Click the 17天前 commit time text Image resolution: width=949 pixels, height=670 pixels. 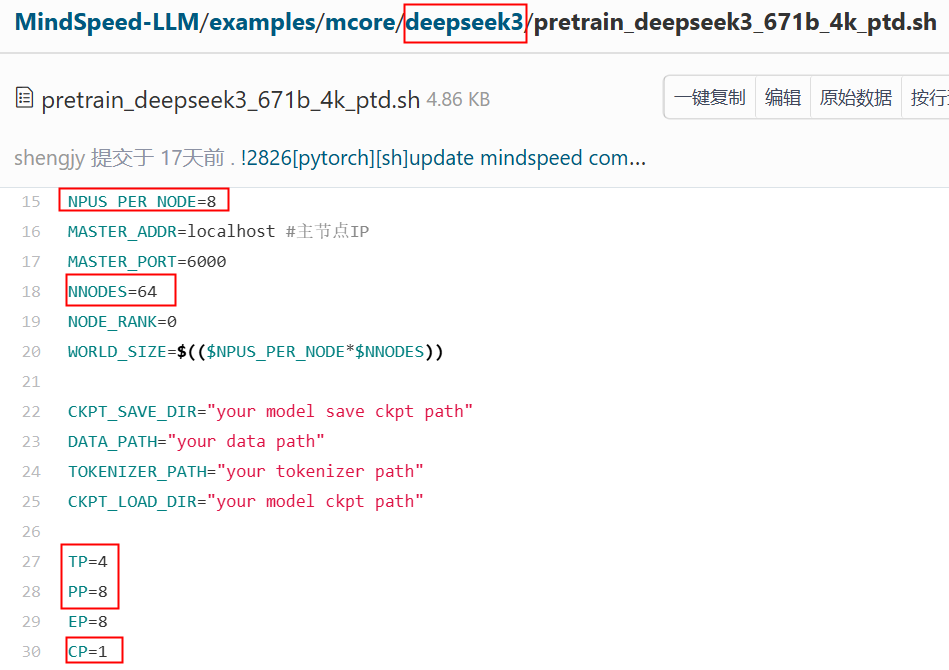click(x=192, y=158)
